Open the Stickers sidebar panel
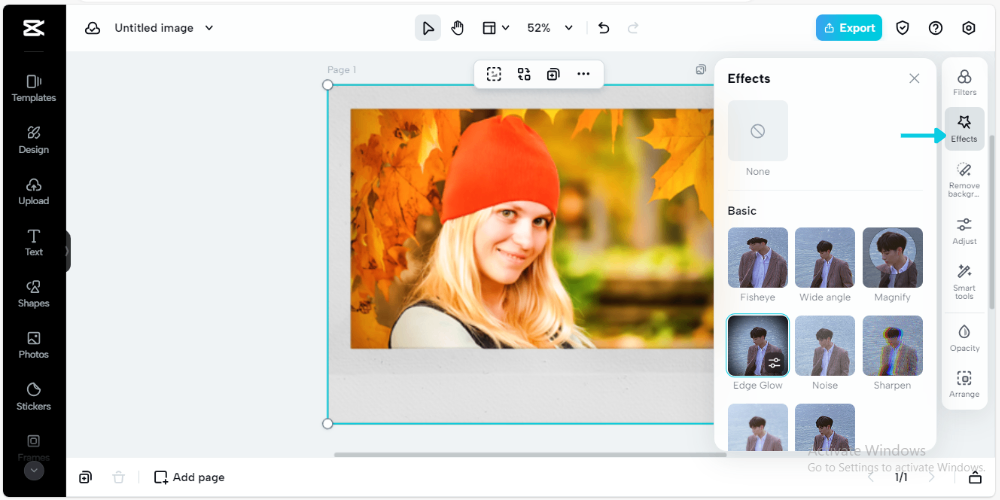This screenshot has width=1000, height=500. point(33,395)
